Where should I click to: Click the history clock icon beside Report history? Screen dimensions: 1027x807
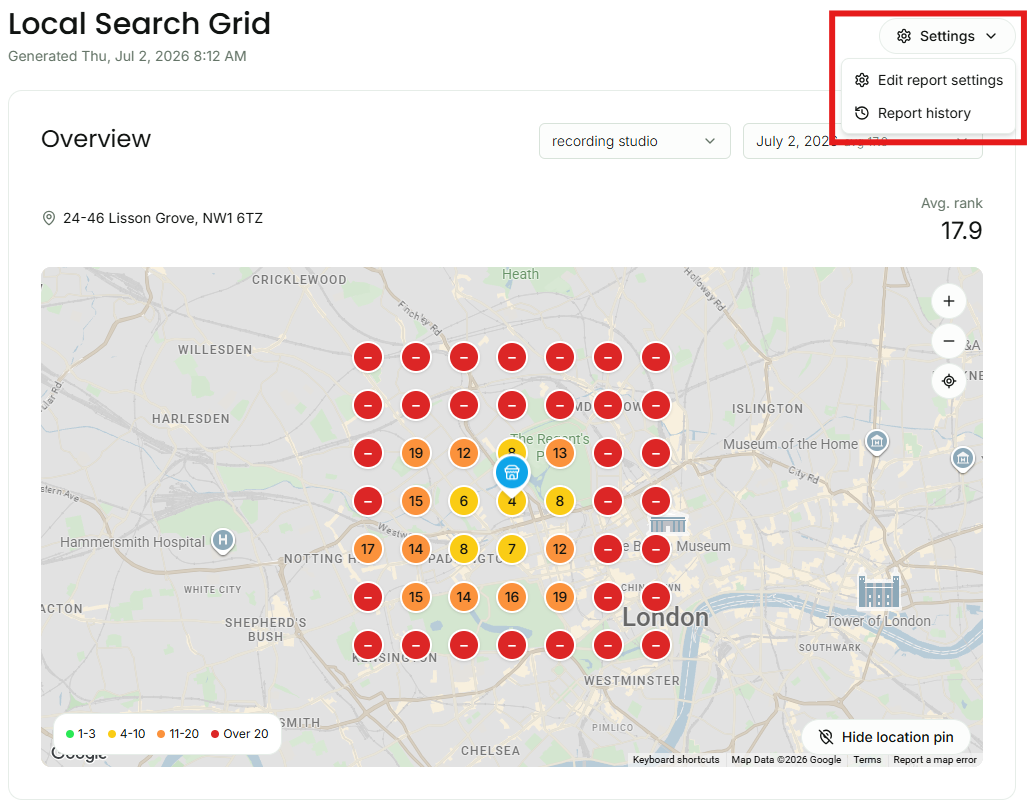[x=862, y=113]
